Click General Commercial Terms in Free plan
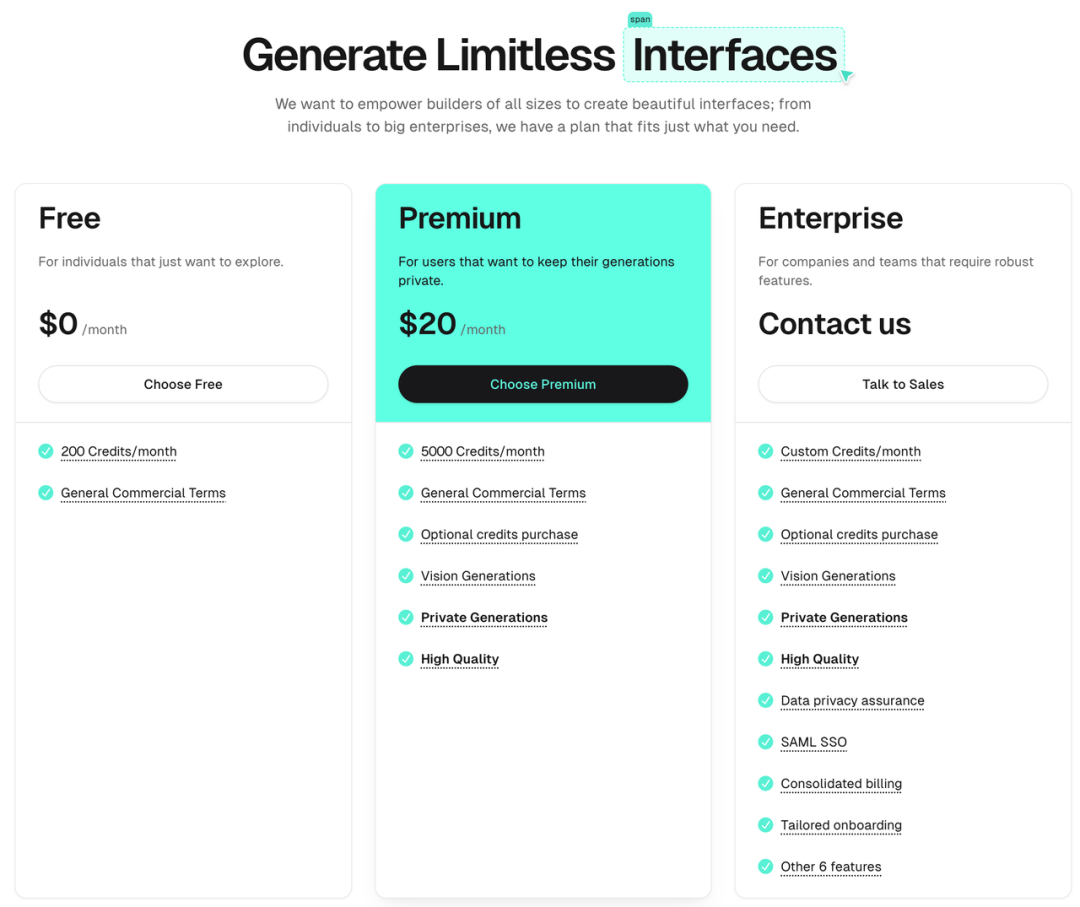 [x=143, y=493]
